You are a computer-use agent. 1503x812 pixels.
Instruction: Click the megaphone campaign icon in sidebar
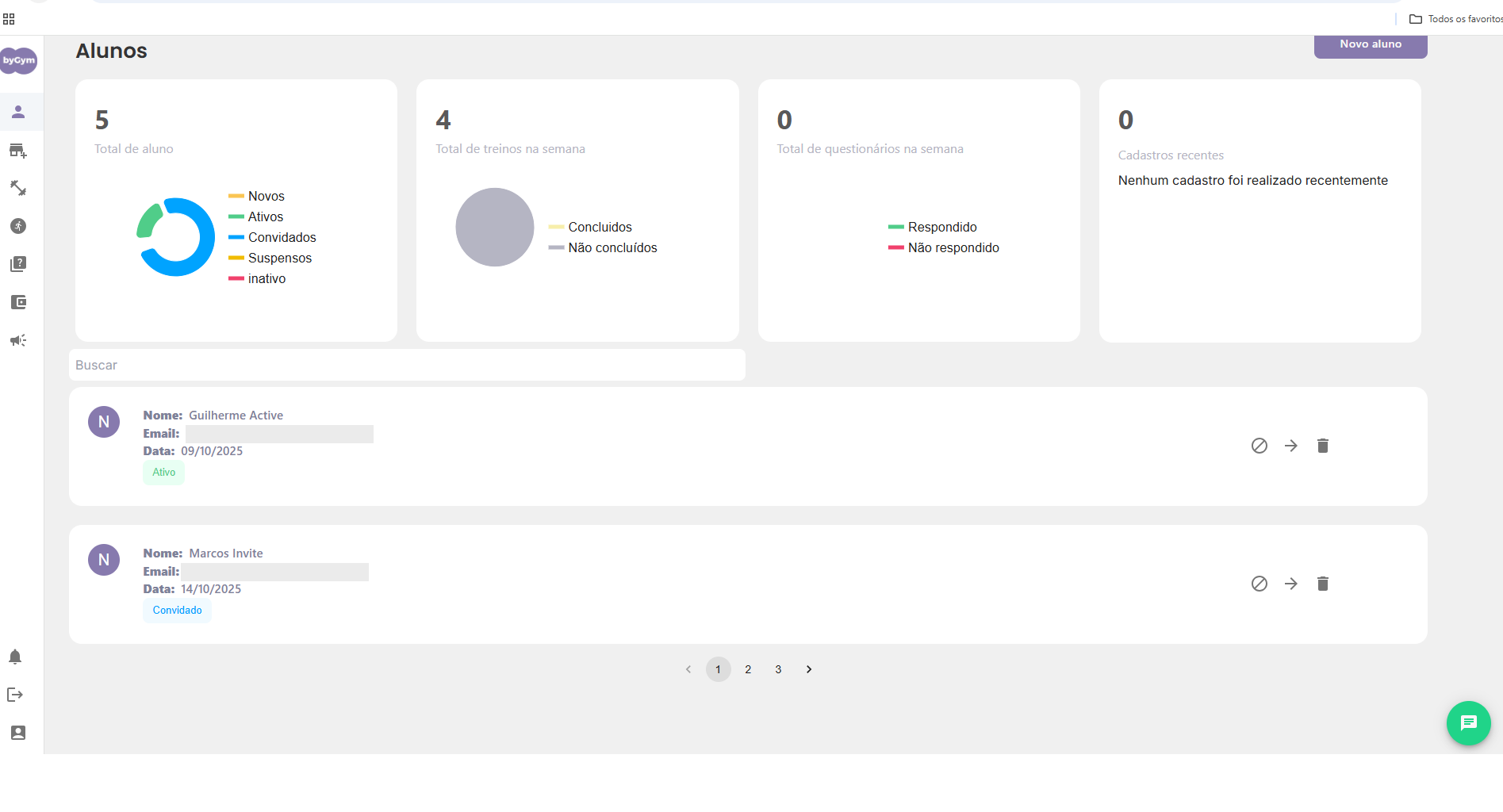tap(18, 340)
